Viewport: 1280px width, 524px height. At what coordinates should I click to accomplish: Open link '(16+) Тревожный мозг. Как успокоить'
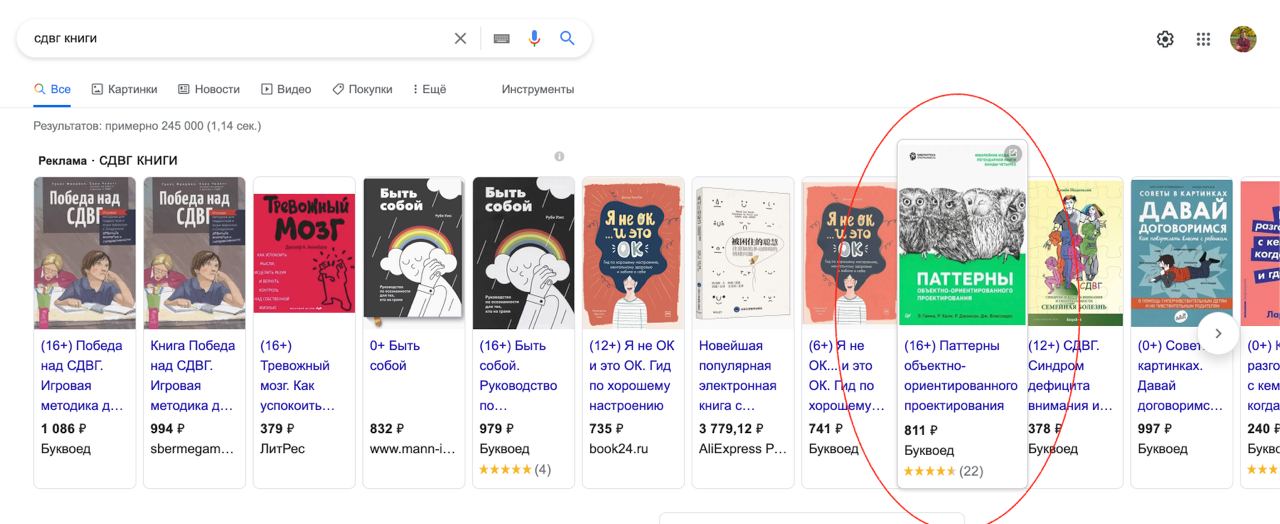coord(297,375)
